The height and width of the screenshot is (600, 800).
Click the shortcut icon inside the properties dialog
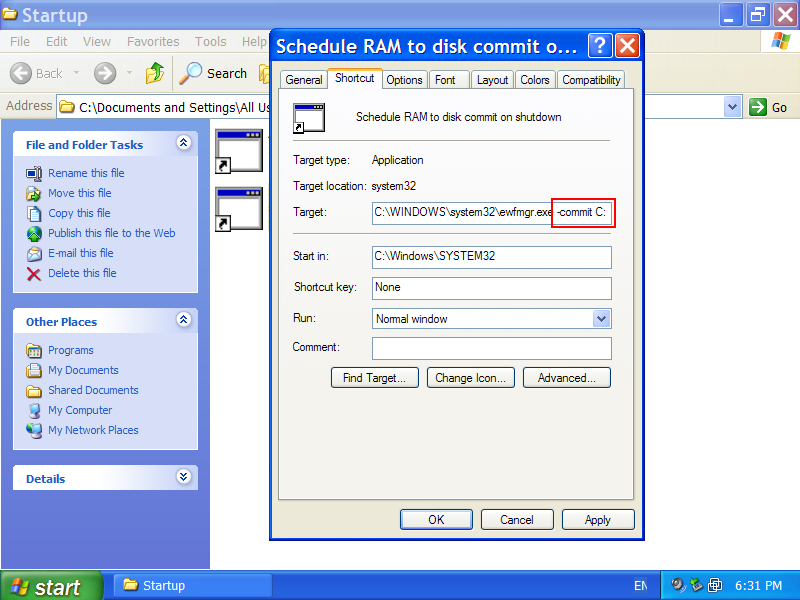pyautogui.click(x=309, y=118)
